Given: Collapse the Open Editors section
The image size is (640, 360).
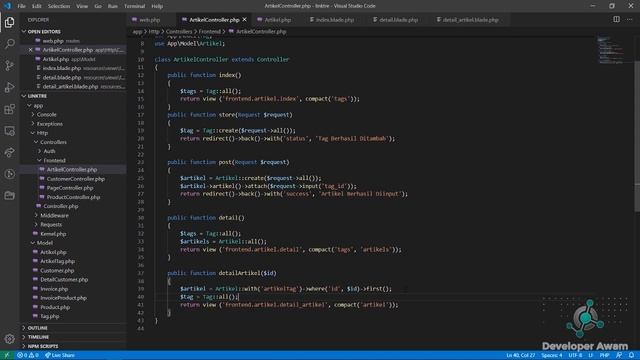Looking at the screenshot, I should click(44, 31).
